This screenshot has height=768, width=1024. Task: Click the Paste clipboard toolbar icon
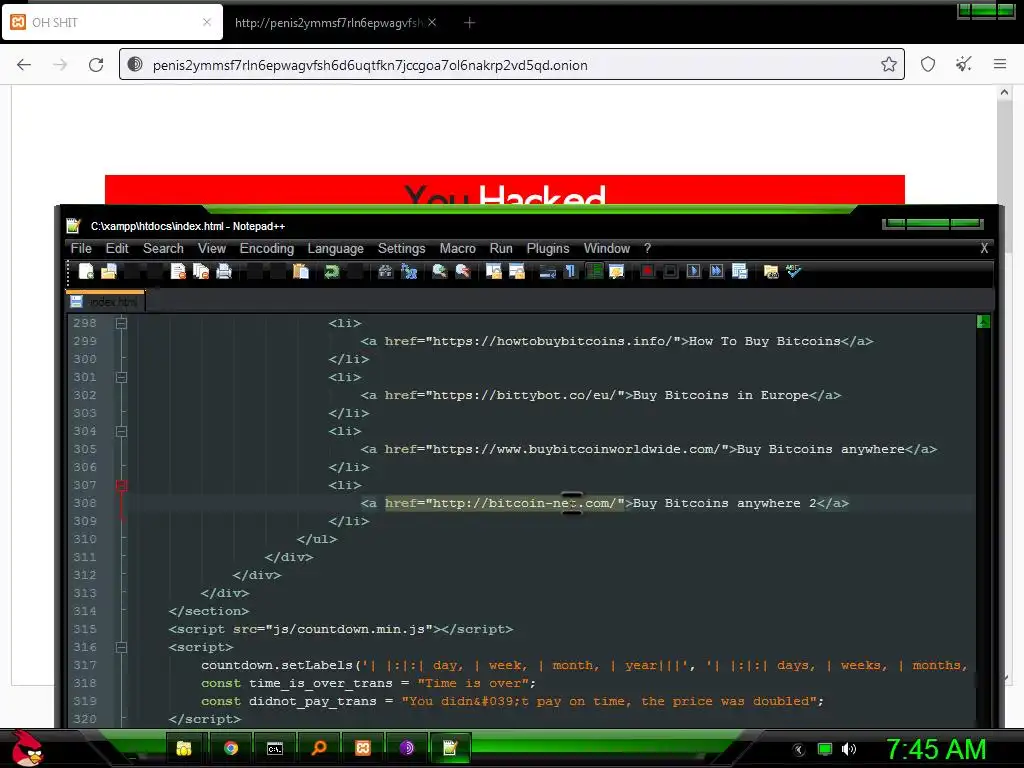(x=301, y=271)
